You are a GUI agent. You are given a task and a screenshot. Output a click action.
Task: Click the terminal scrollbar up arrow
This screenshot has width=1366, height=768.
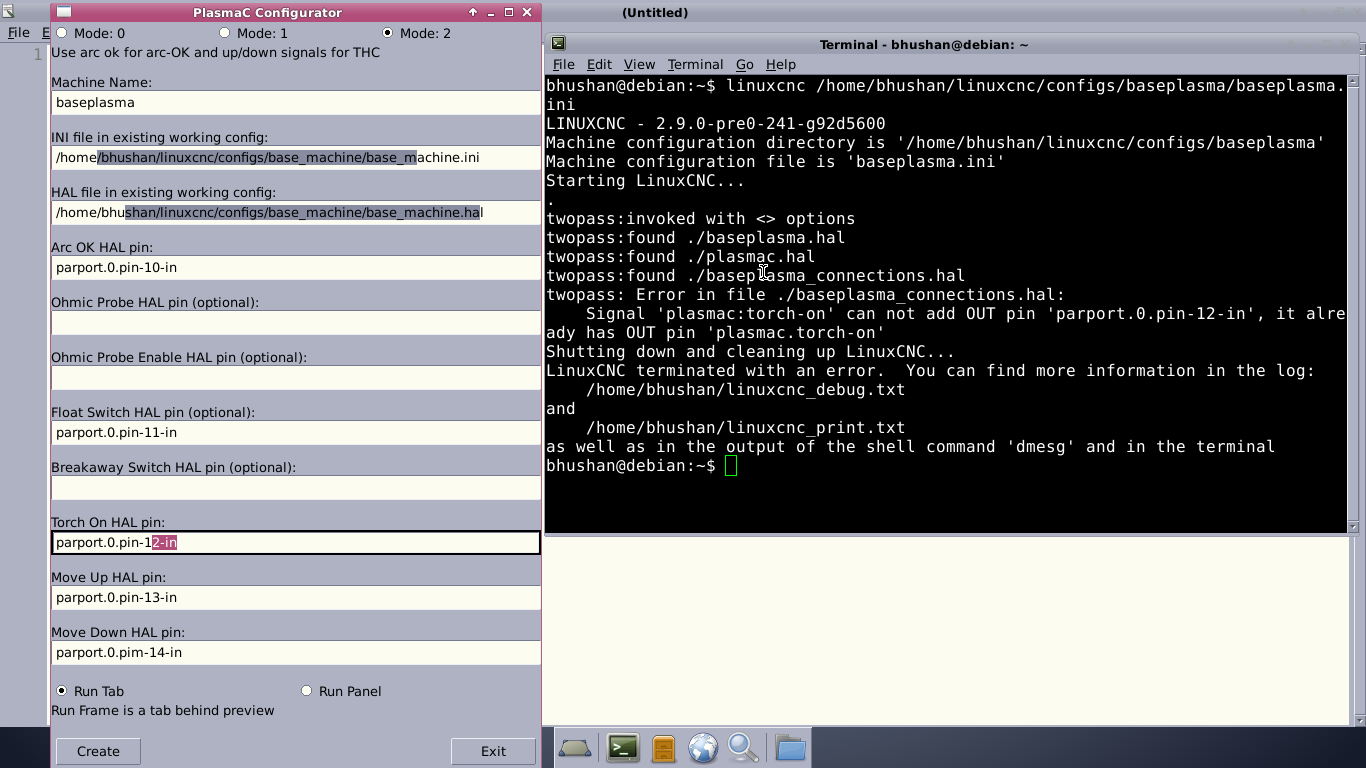pyautogui.click(x=1355, y=82)
